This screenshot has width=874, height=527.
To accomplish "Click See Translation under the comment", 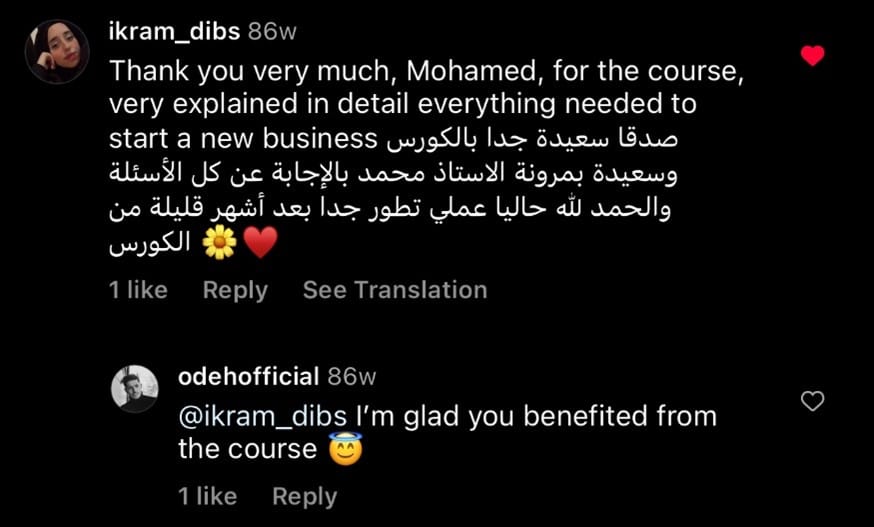I will 395,290.
